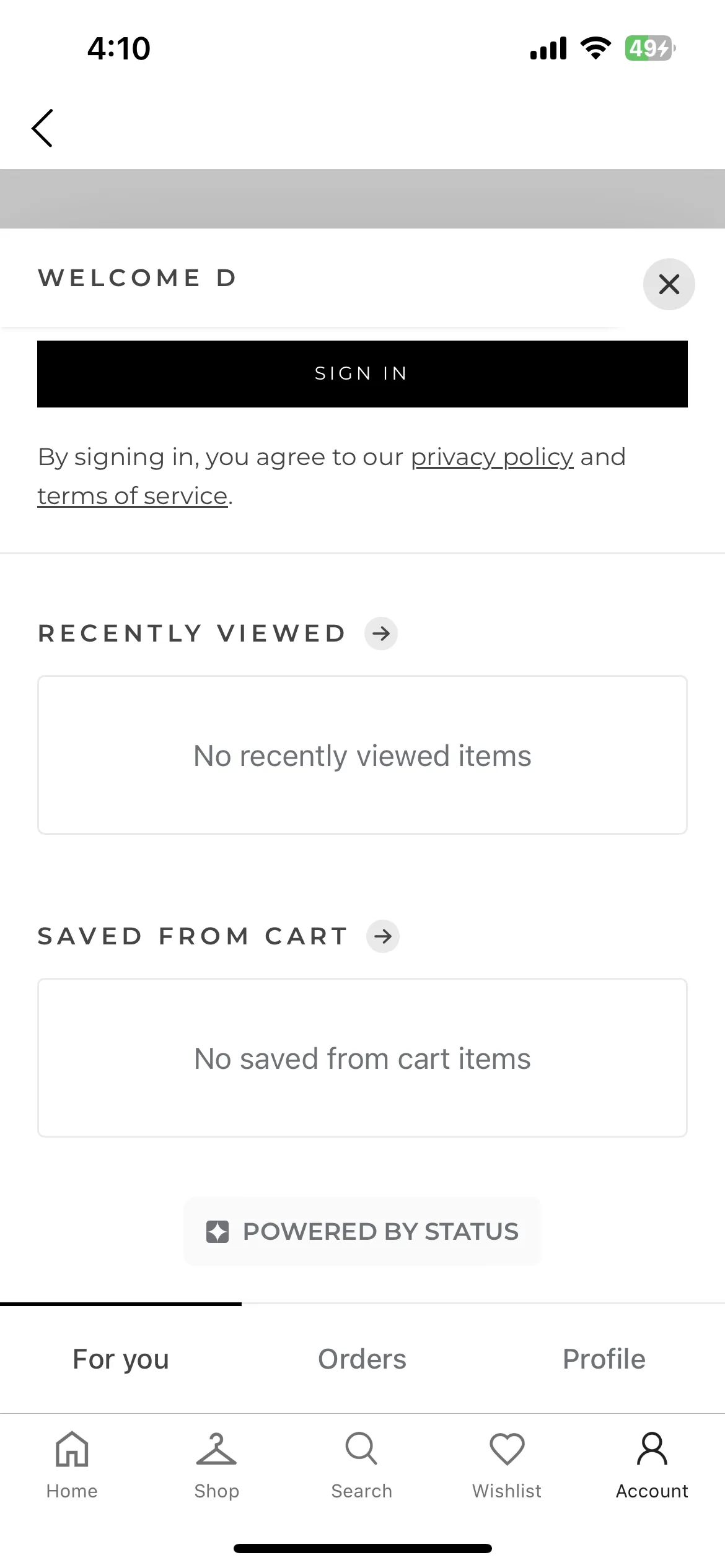Expand Saved From Cart with the arrow
This screenshot has height=1568, width=725.
pyautogui.click(x=383, y=936)
